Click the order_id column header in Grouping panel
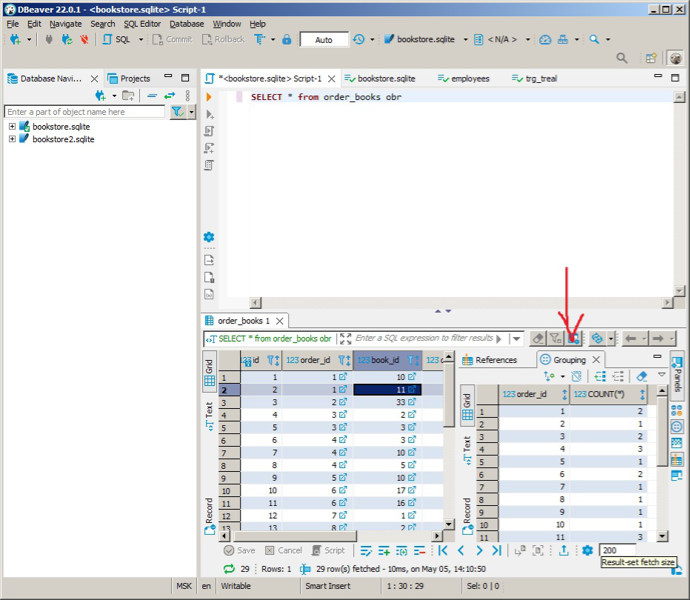Screen dimensions: 690x600 (x=534, y=394)
